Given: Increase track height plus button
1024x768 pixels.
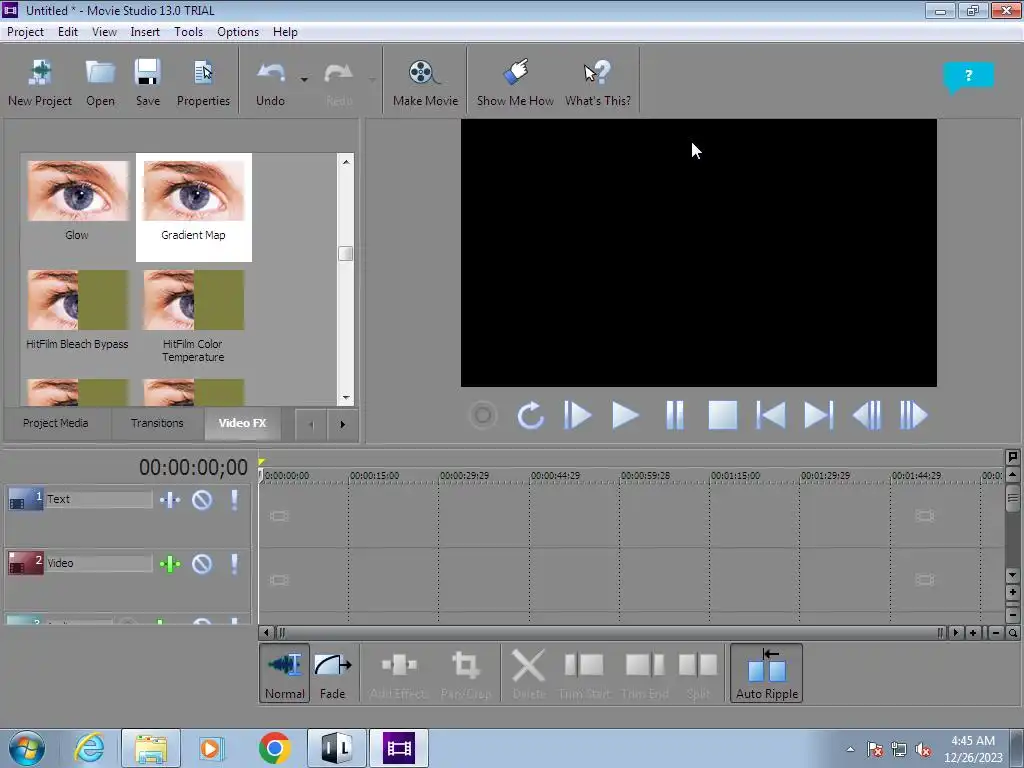Looking at the screenshot, I should [1013, 592].
